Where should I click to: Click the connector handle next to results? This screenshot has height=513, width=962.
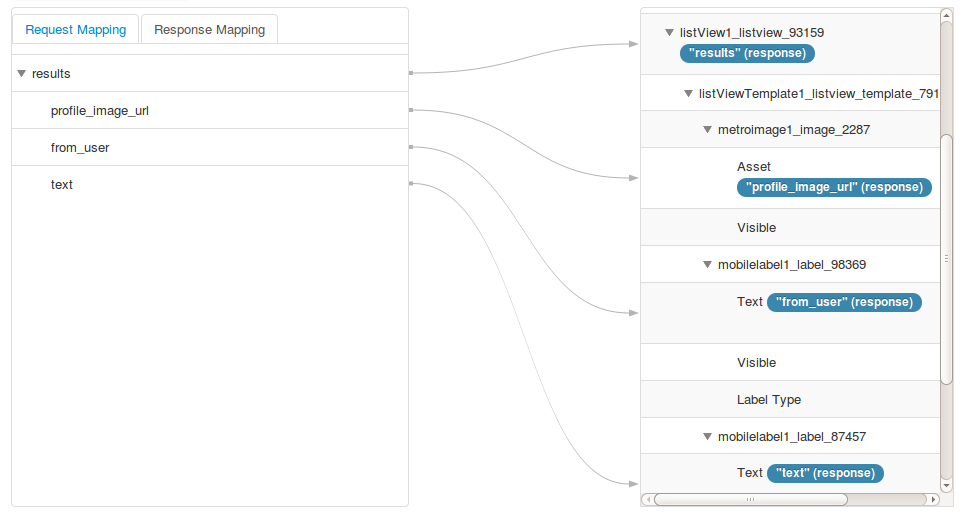pos(410,73)
